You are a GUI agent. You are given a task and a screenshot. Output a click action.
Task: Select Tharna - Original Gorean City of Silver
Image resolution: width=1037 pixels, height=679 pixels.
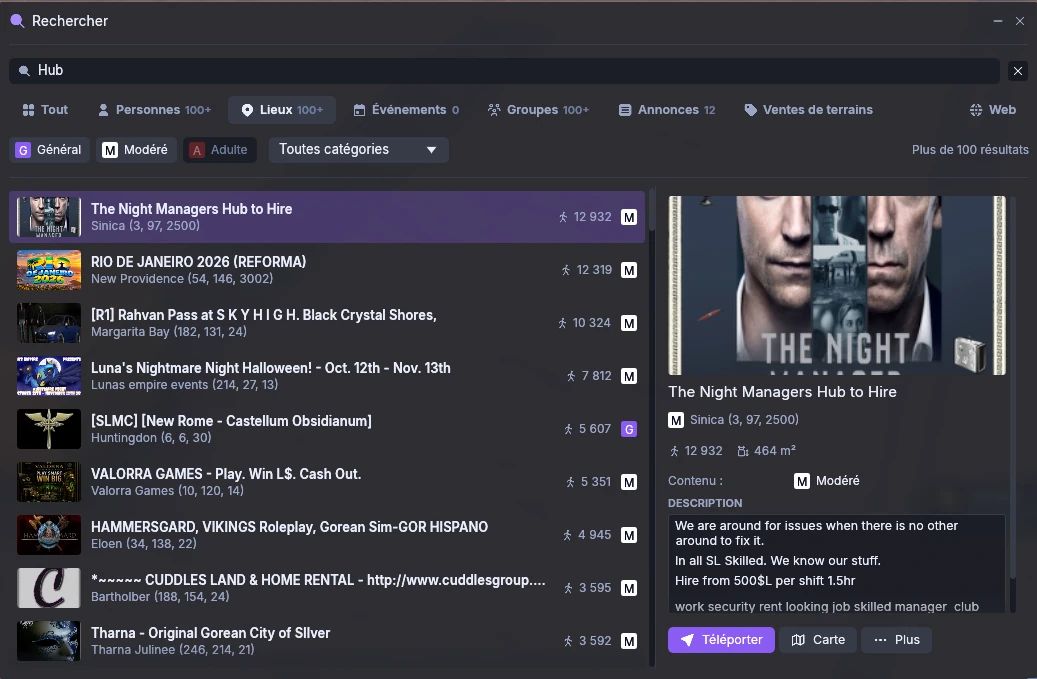coord(327,640)
